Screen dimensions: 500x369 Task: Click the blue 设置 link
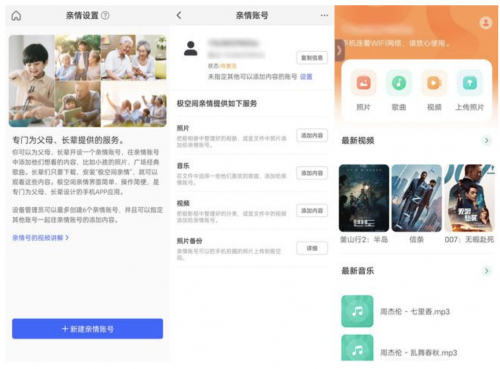(x=306, y=77)
